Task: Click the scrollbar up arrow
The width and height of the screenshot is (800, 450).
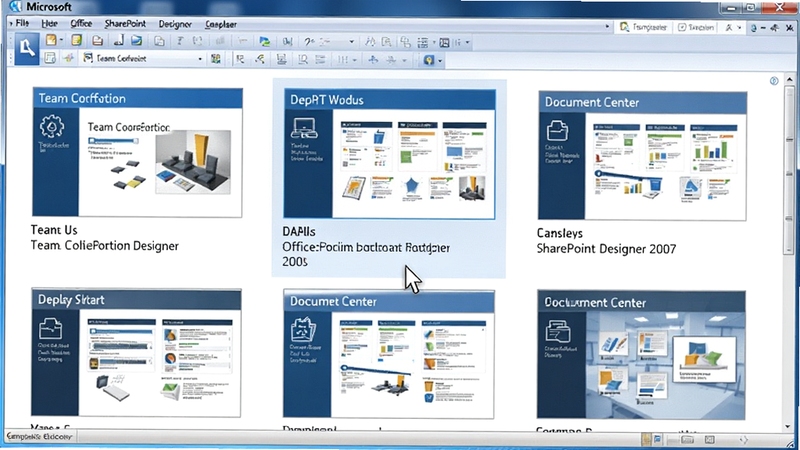Action: pyautogui.click(x=789, y=80)
